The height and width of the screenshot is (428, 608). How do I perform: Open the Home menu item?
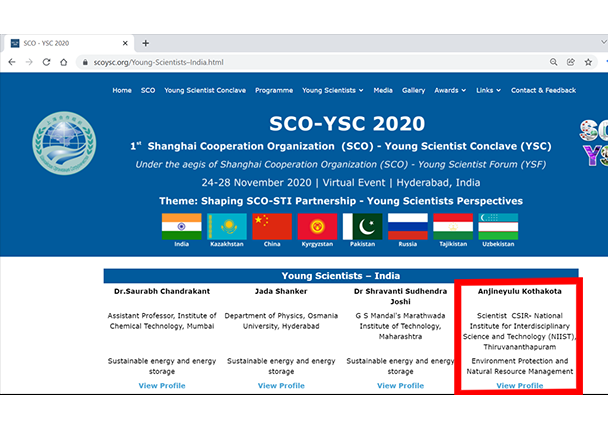click(122, 90)
